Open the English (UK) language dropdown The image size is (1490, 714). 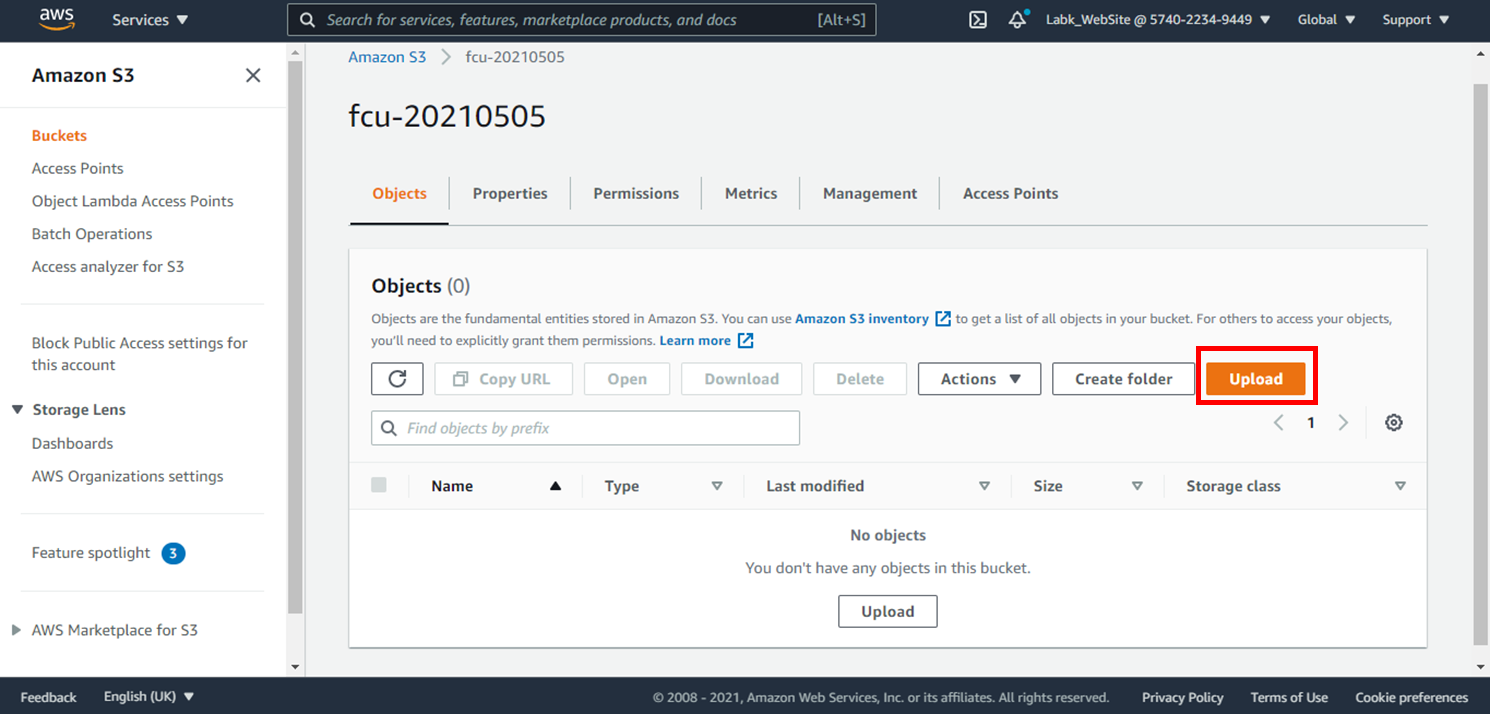149,697
